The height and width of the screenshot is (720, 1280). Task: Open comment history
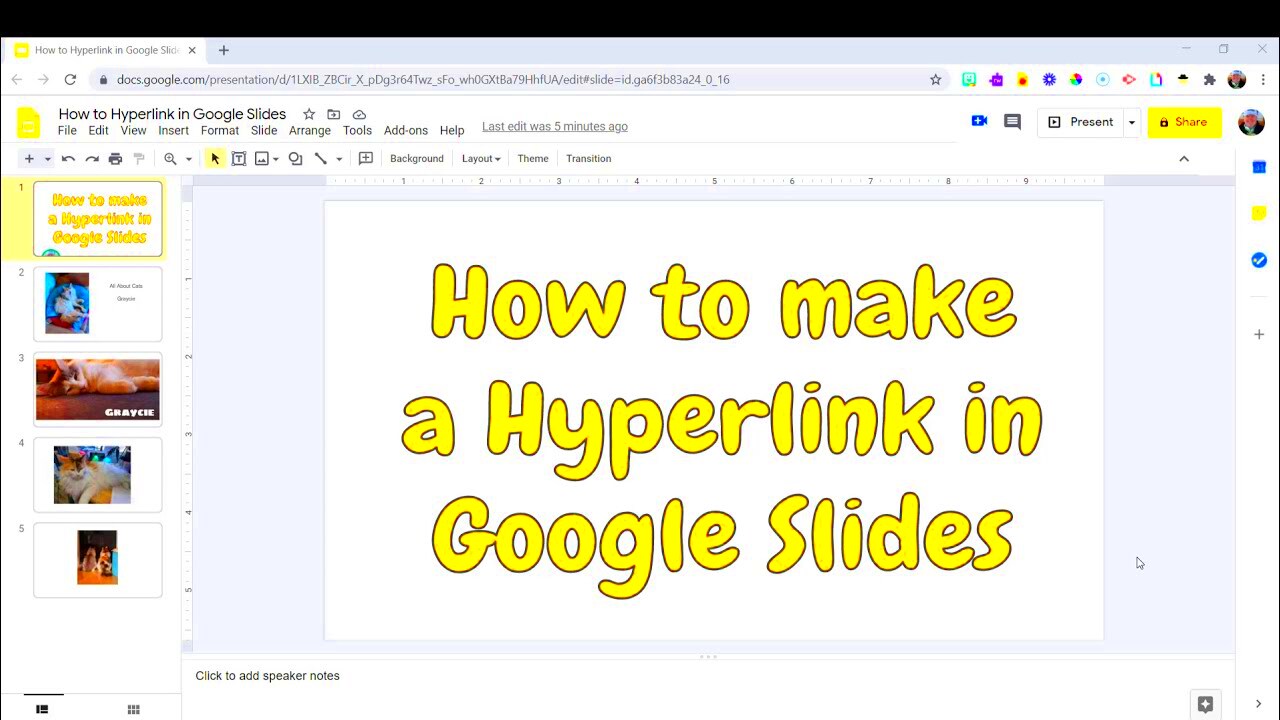point(1012,122)
